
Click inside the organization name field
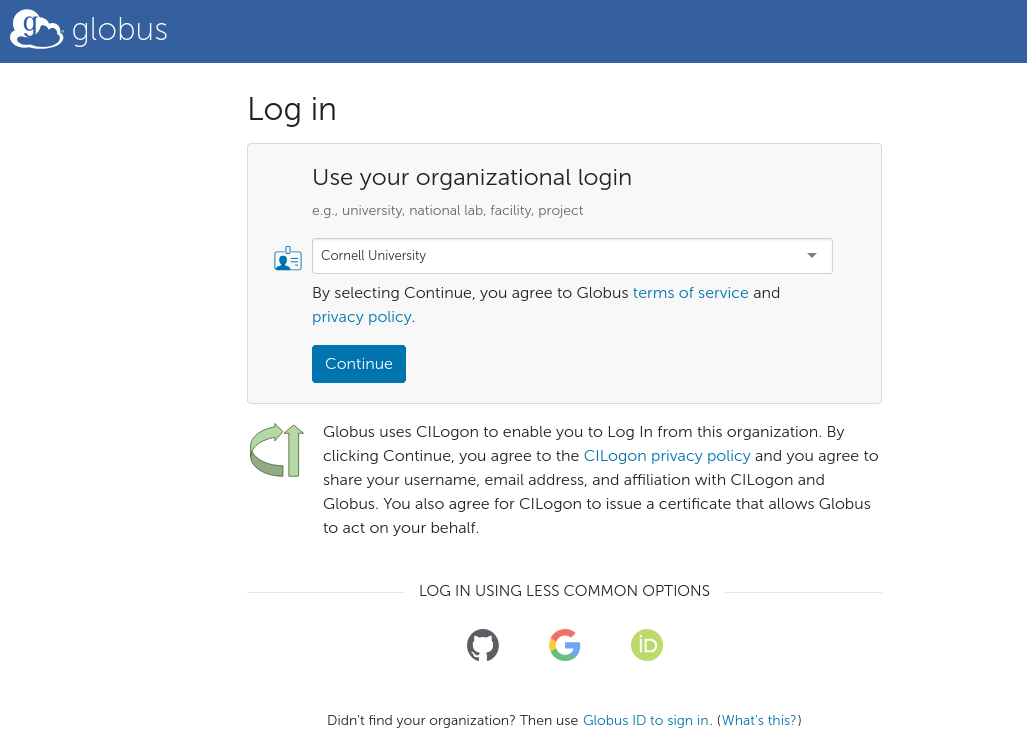tap(500, 255)
